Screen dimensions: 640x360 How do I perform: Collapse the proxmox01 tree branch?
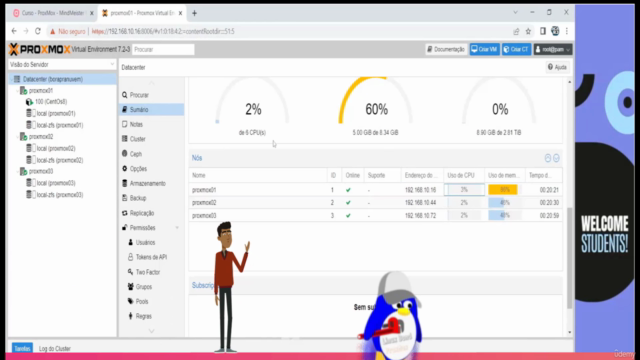point(17,91)
